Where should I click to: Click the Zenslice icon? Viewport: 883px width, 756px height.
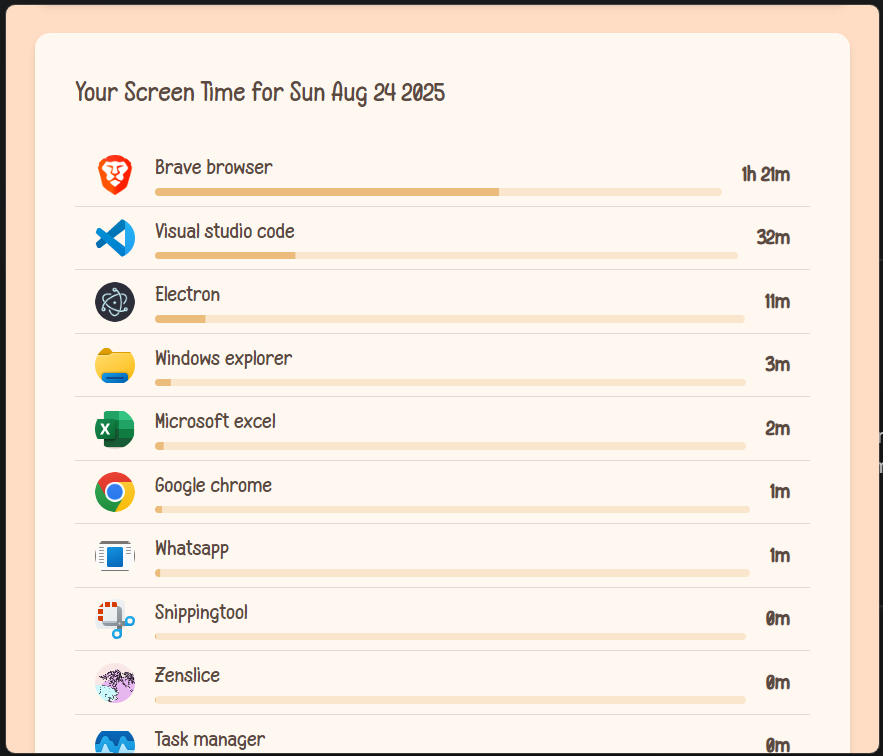point(114,683)
